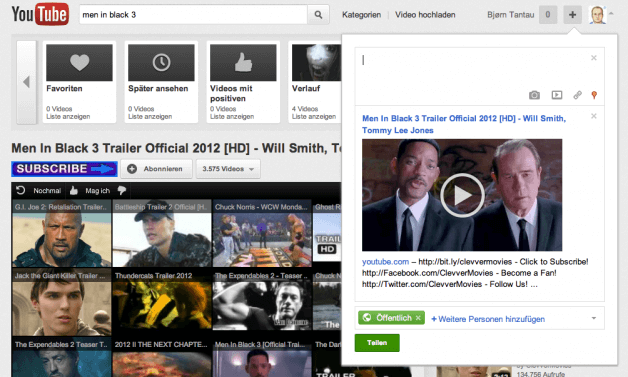Click the Öffentlich sharing chip
The height and width of the screenshot is (377, 628).
click(391, 318)
